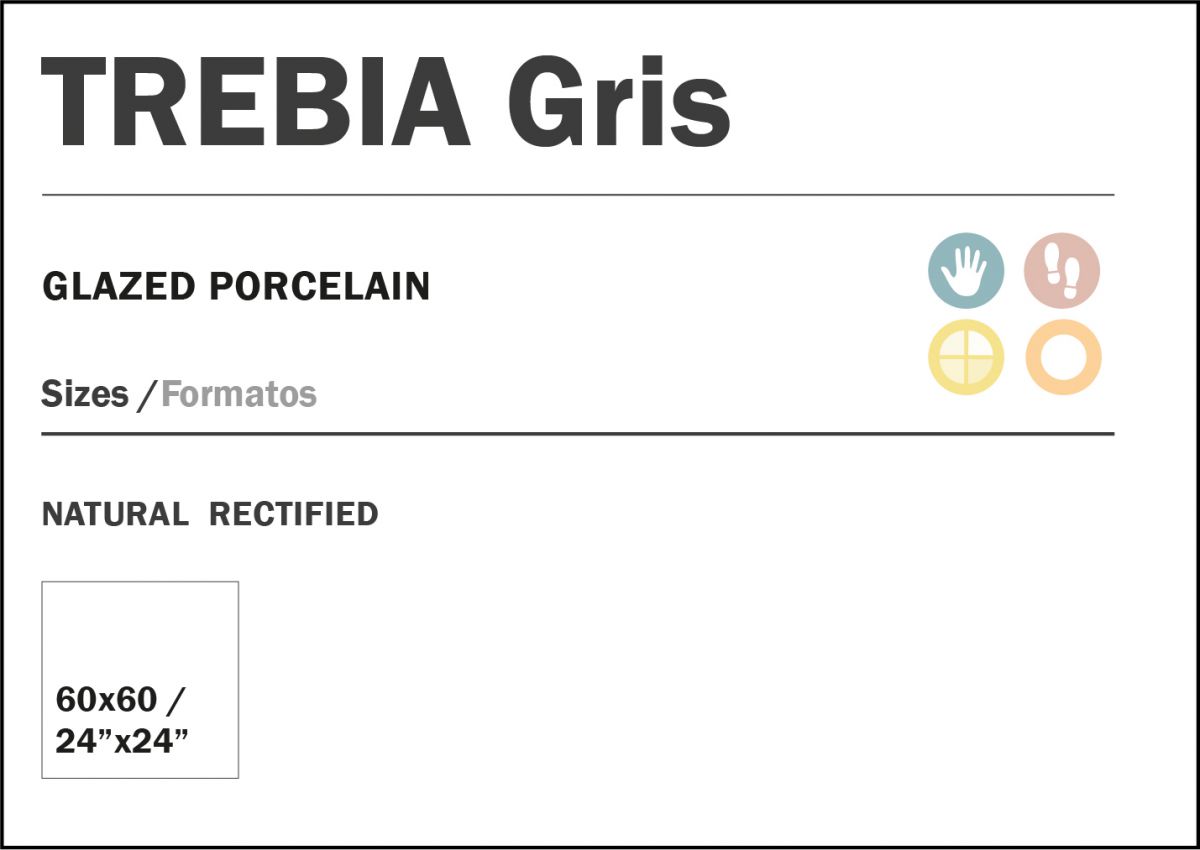The height and width of the screenshot is (850, 1200).
Task: Click the "RECTIFIED" finish label
Action: click(293, 514)
